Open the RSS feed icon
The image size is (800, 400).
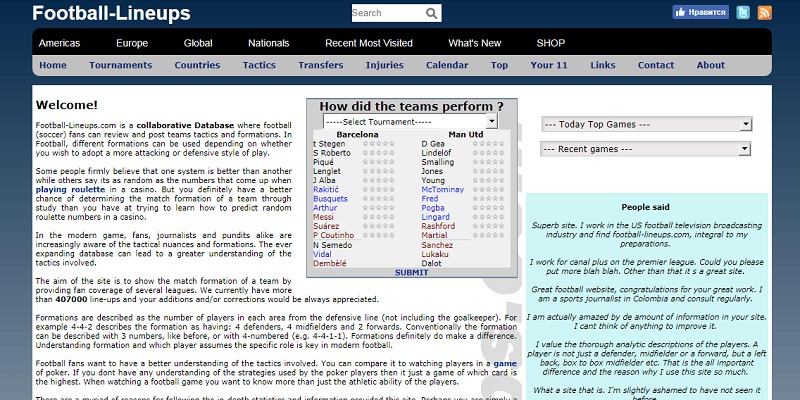764,13
